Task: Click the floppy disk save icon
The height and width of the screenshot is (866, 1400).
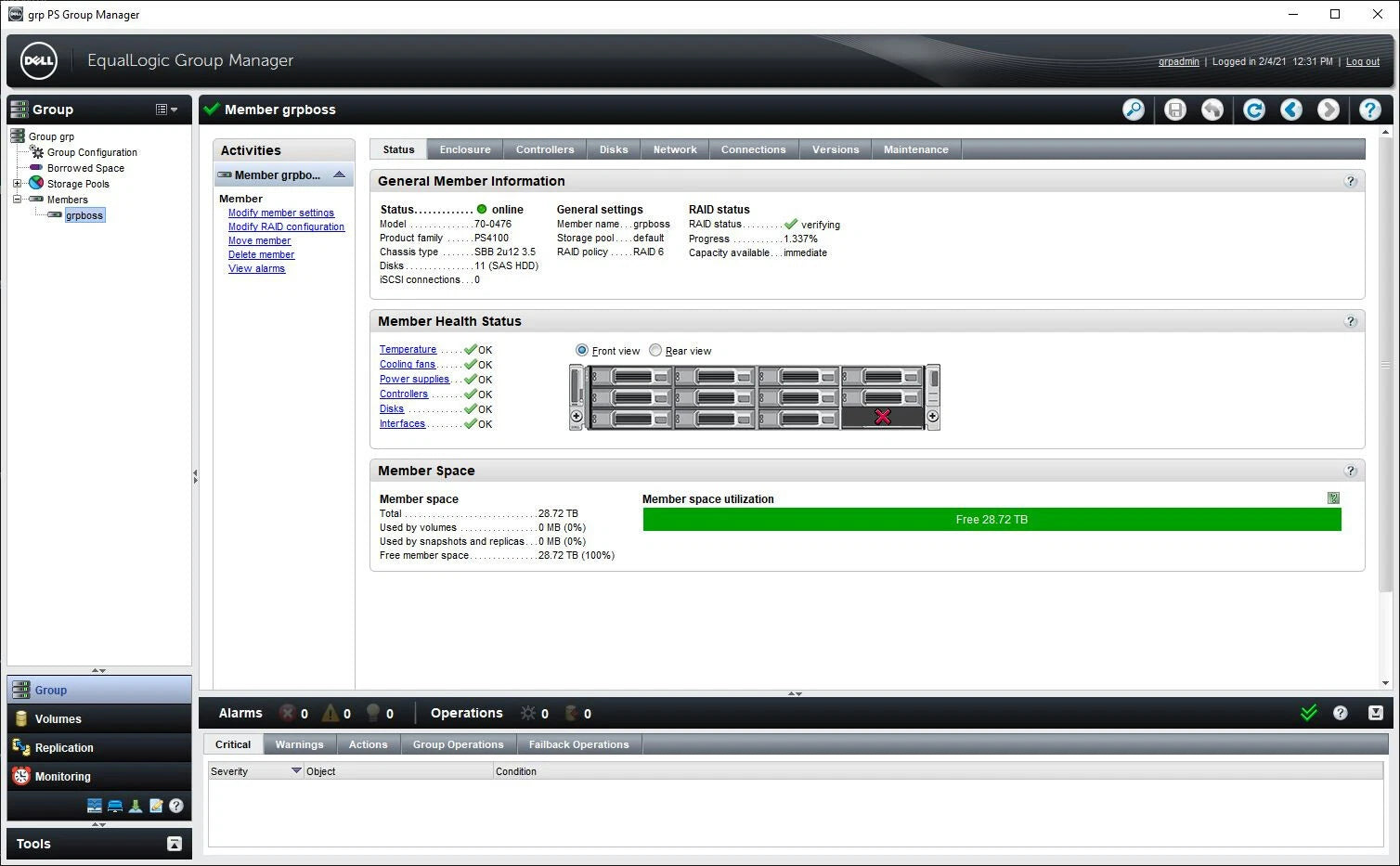Action: pyautogui.click(x=1175, y=110)
